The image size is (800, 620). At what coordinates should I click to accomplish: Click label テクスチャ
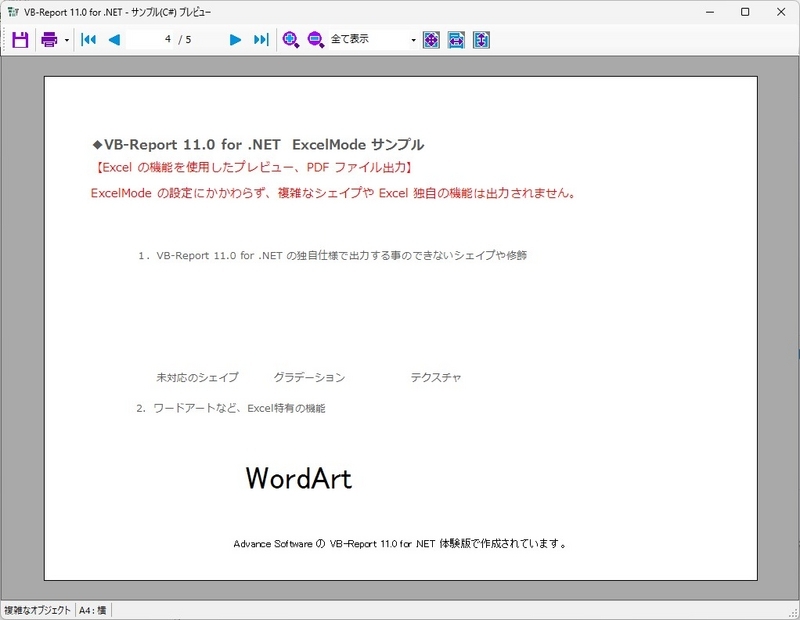click(436, 378)
